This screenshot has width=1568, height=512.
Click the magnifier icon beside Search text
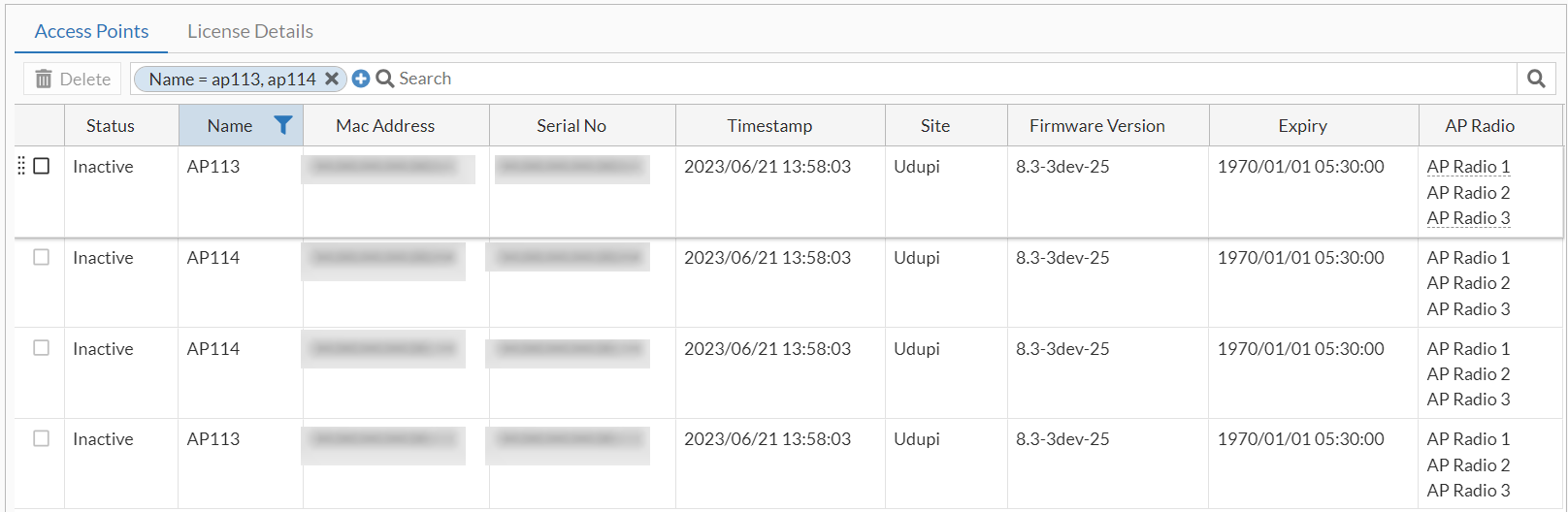pyautogui.click(x=385, y=79)
